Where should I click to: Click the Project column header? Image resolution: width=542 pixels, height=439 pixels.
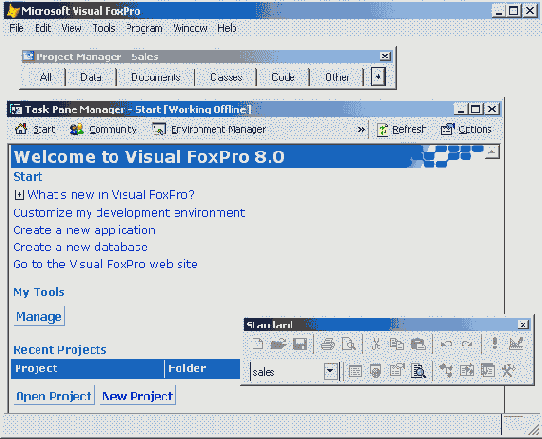tap(87, 369)
